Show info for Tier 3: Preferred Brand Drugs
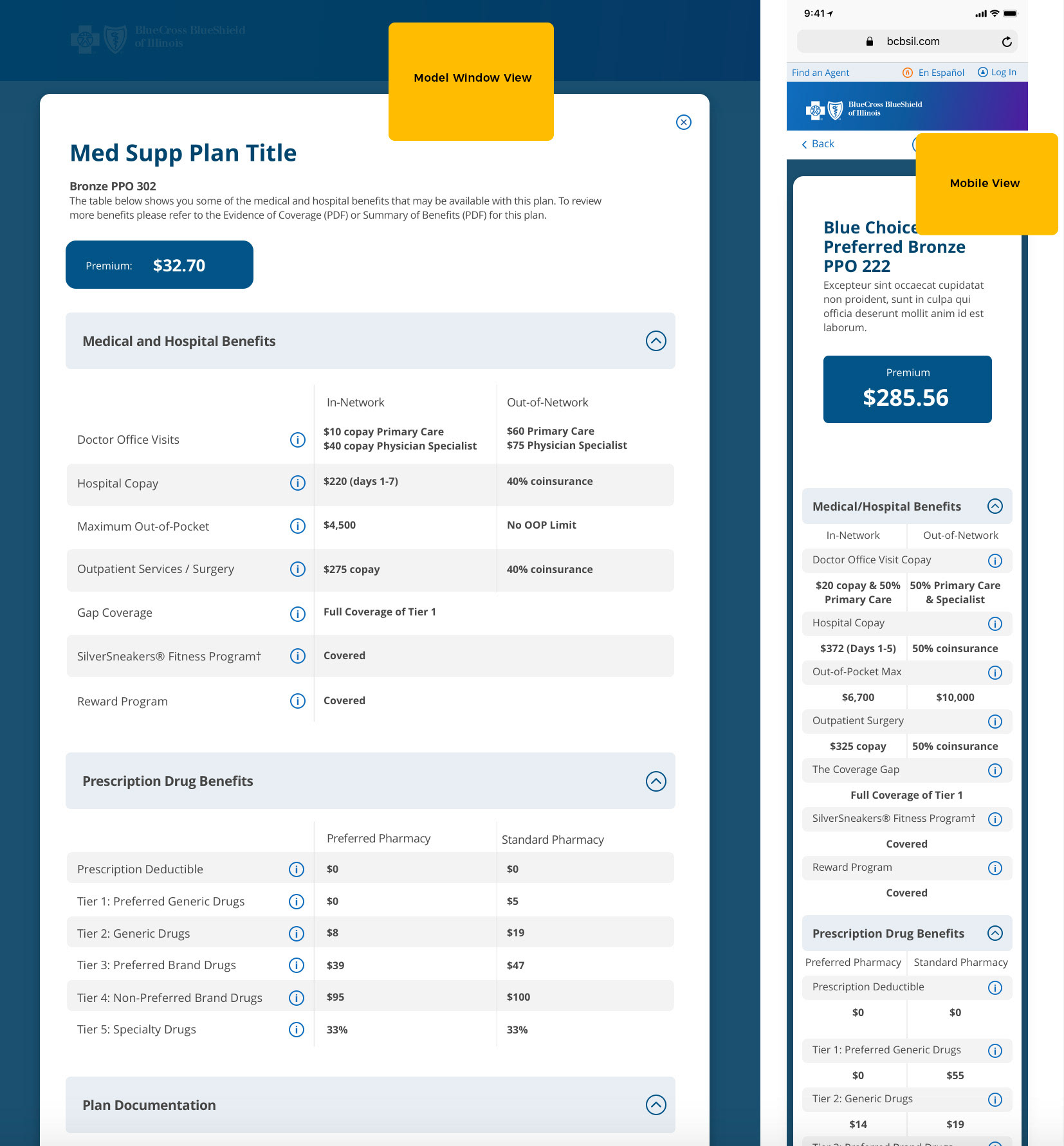 296,965
